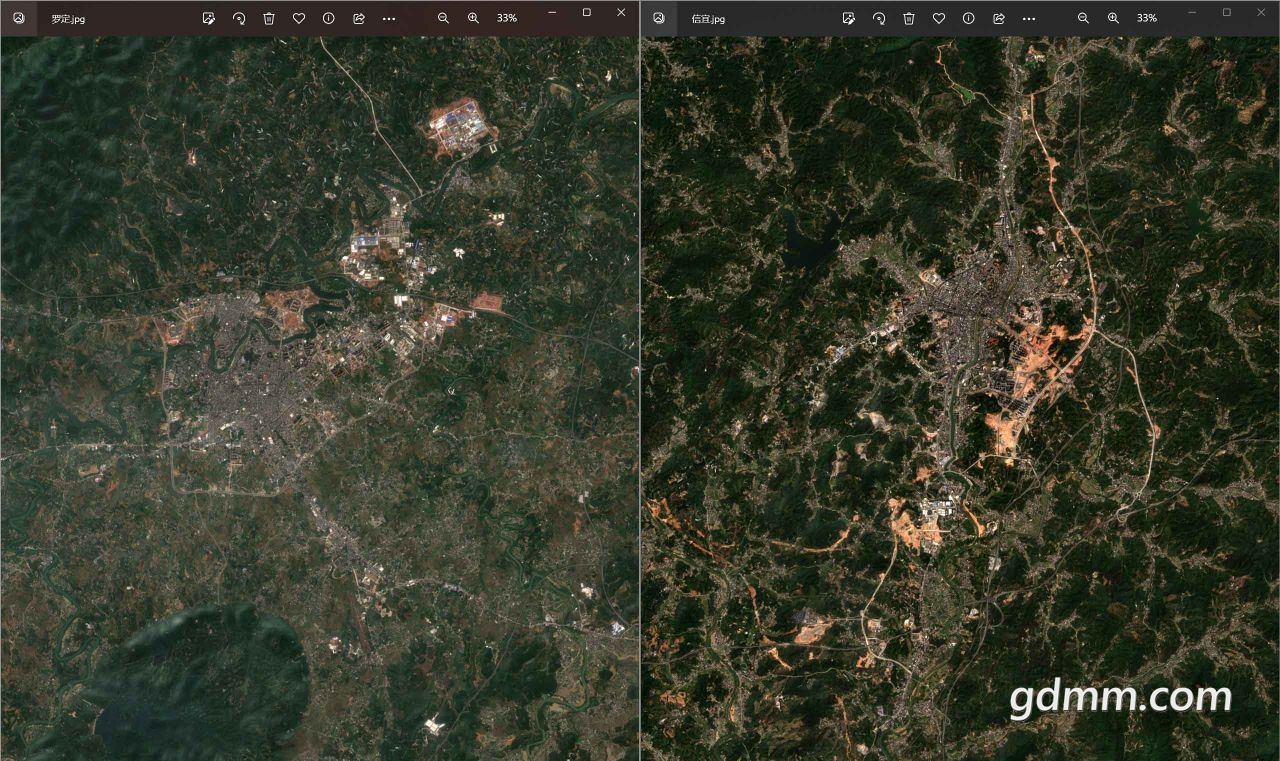Image resolution: width=1280 pixels, height=761 pixels.
Task: Click the 33% zoom level in 罗定.jpg window
Action: click(507, 18)
